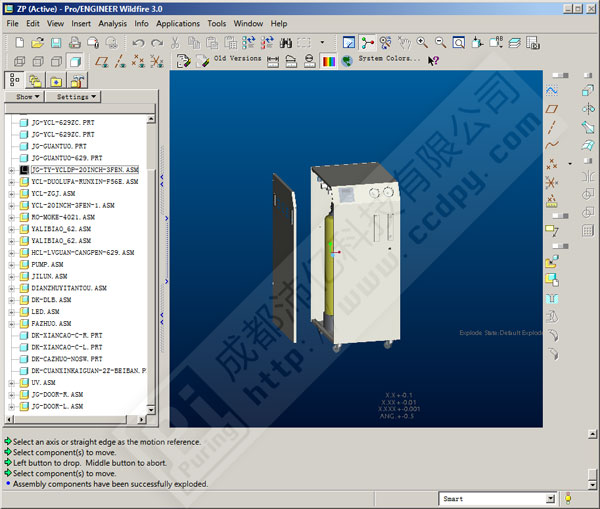Click the status bar traffic light icon
Image resolution: width=600 pixels, height=509 pixels.
tap(568, 499)
